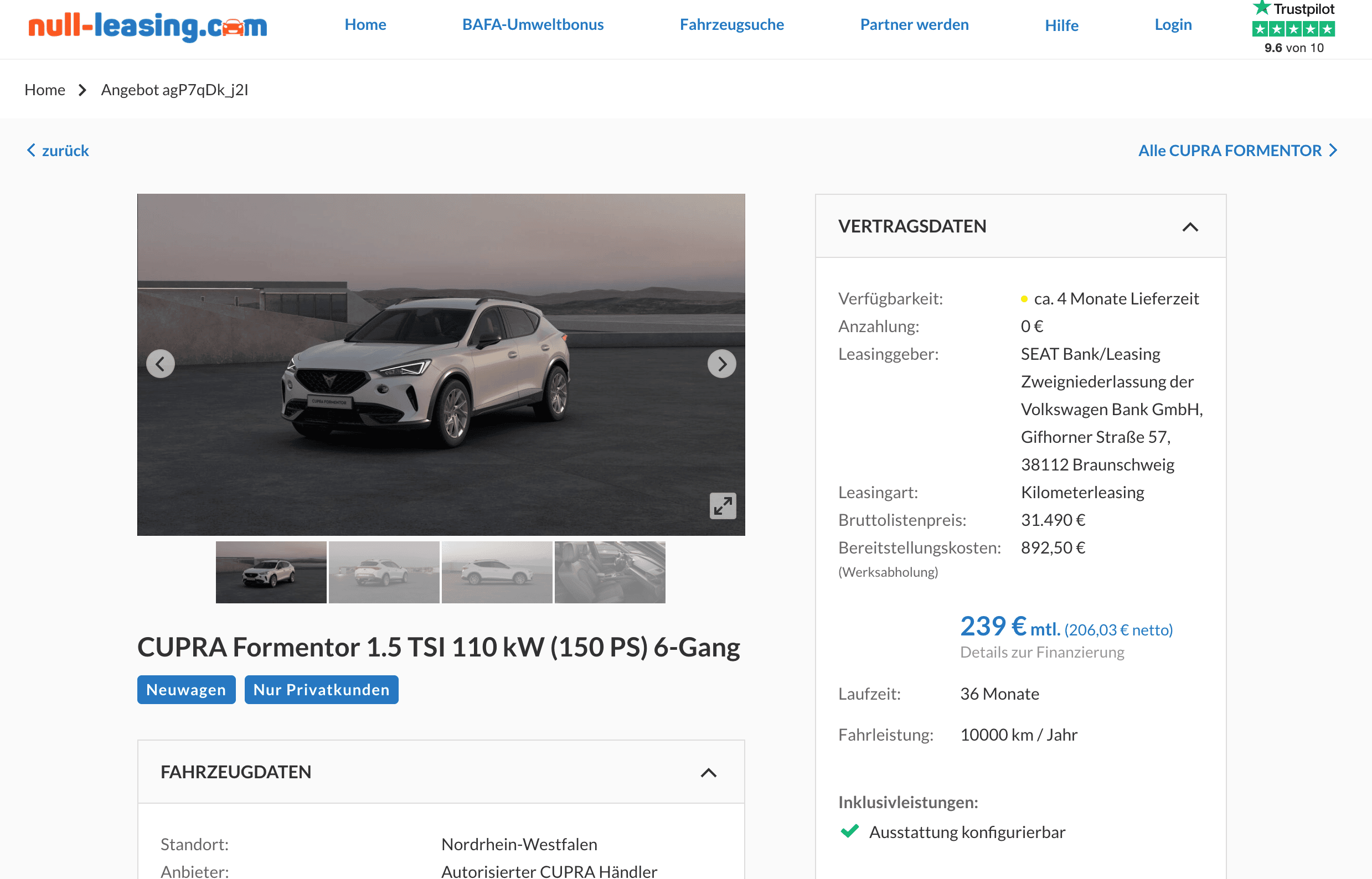The width and height of the screenshot is (1372, 879).
Task: Select the first front-view thumbnail
Action: 271,572
